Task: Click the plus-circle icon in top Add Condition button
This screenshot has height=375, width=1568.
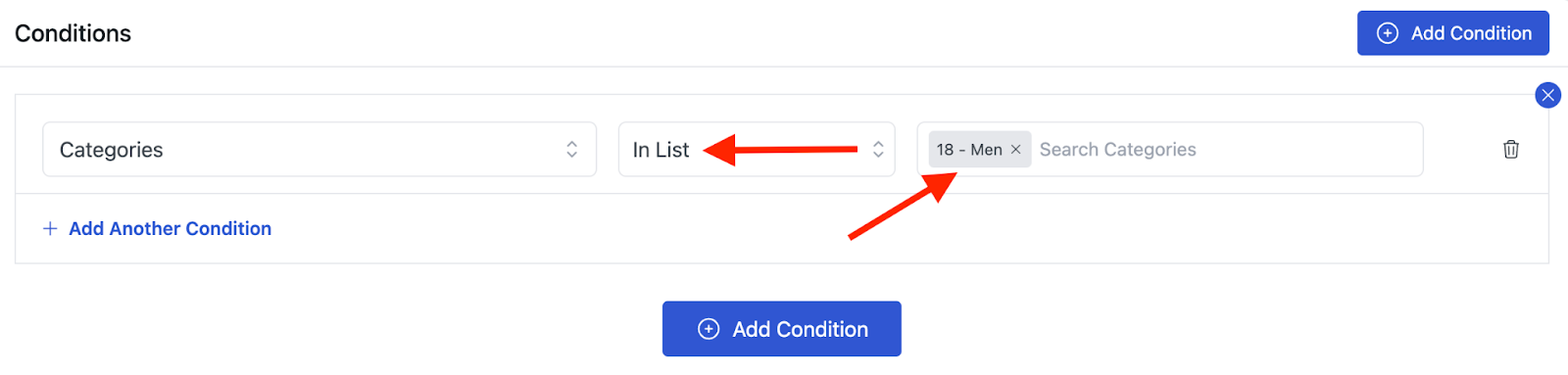Action: (x=1388, y=33)
